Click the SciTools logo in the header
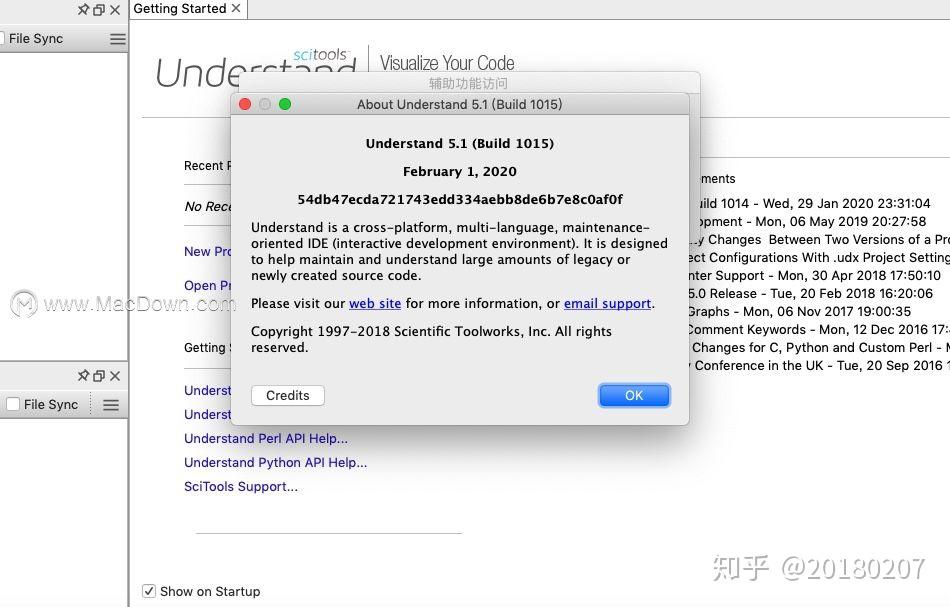Viewport: 950px width, 607px height. pos(321,55)
